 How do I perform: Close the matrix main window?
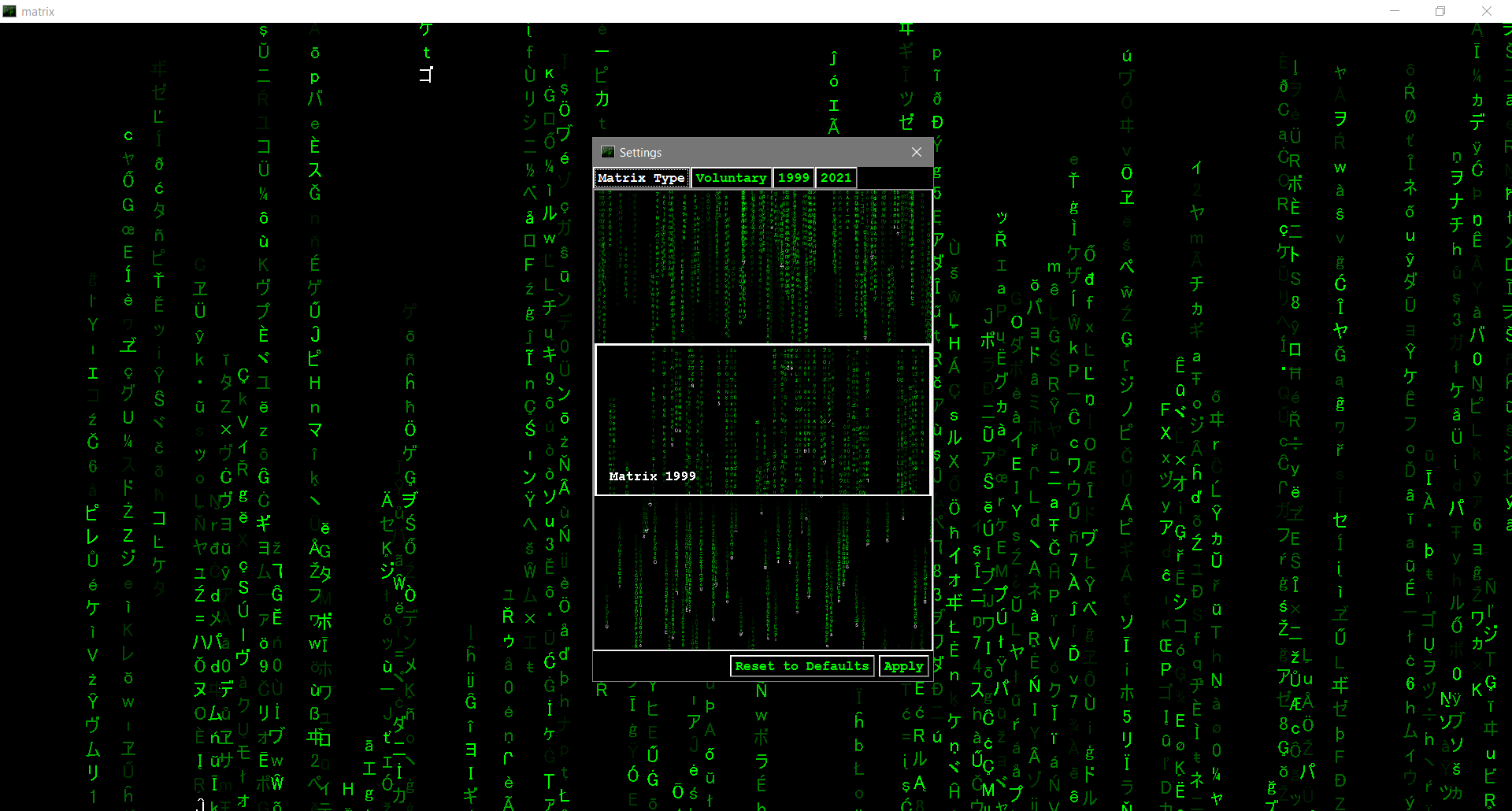[x=1487, y=11]
